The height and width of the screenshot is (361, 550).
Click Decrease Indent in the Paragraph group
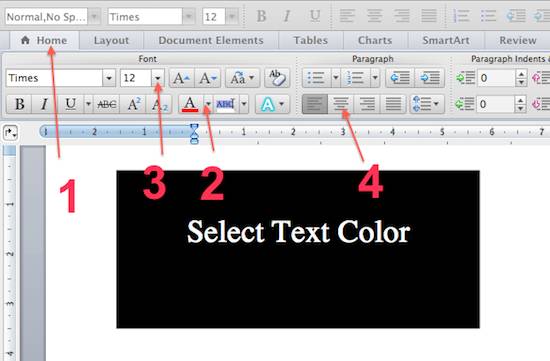pos(400,78)
